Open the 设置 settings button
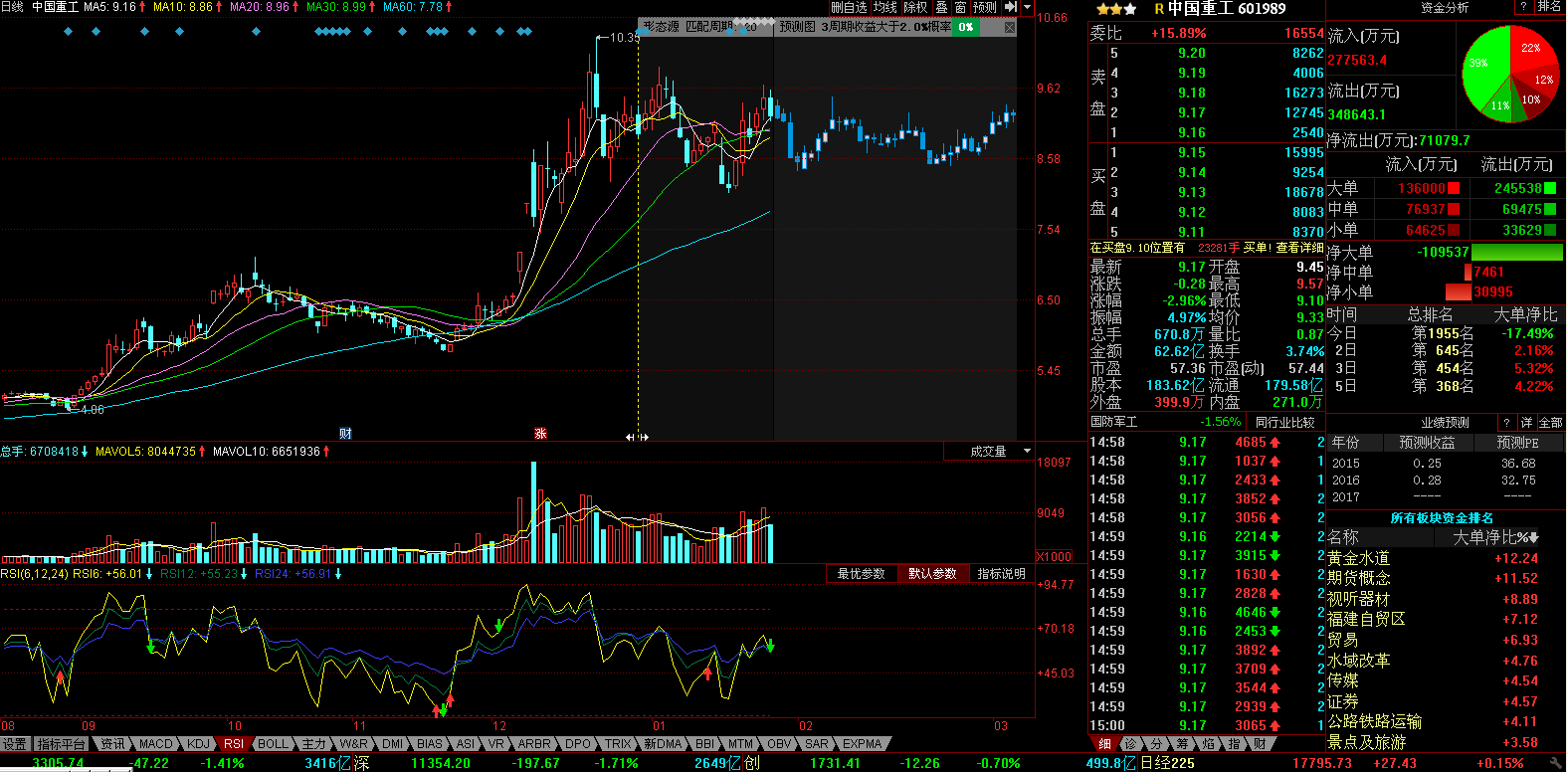Viewport: 1568px width, 772px height. tap(15, 744)
